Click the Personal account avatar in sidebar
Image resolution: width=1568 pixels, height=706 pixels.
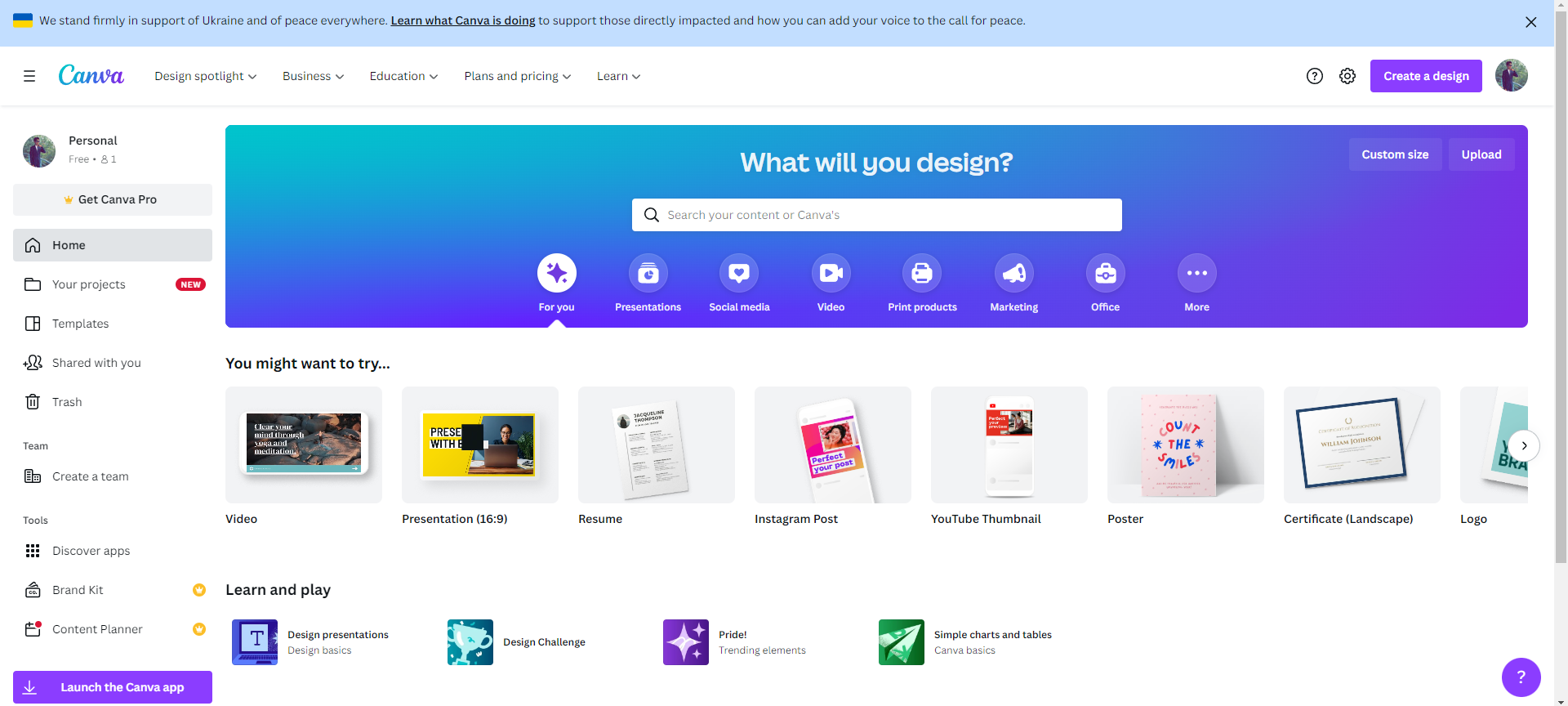tap(39, 151)
